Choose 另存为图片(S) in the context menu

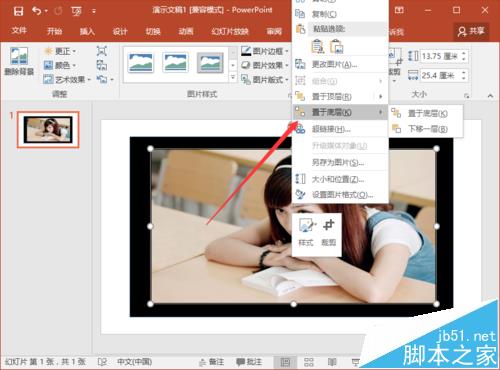[x=340, y=163]
